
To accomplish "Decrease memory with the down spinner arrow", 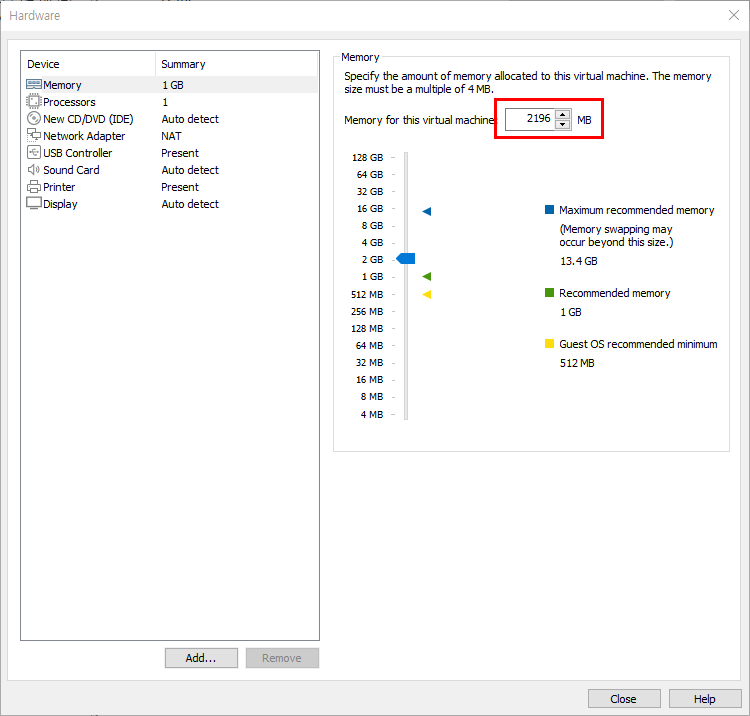I will tap(562, 124).
